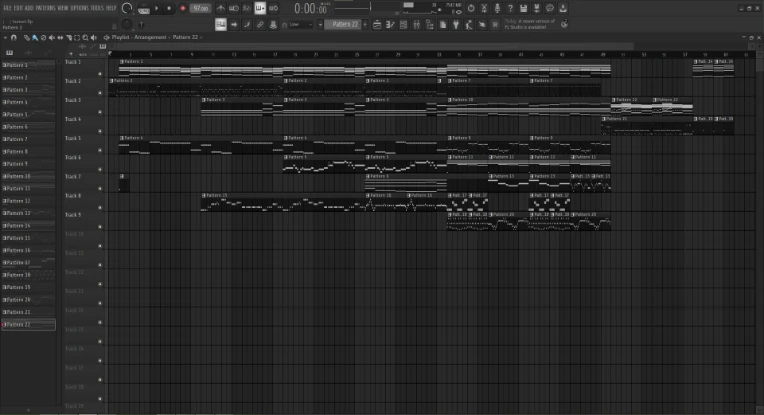Open the PATTERNS menu
The width and height of the screenshot is (764, 415).
click(x=52, y=8)
